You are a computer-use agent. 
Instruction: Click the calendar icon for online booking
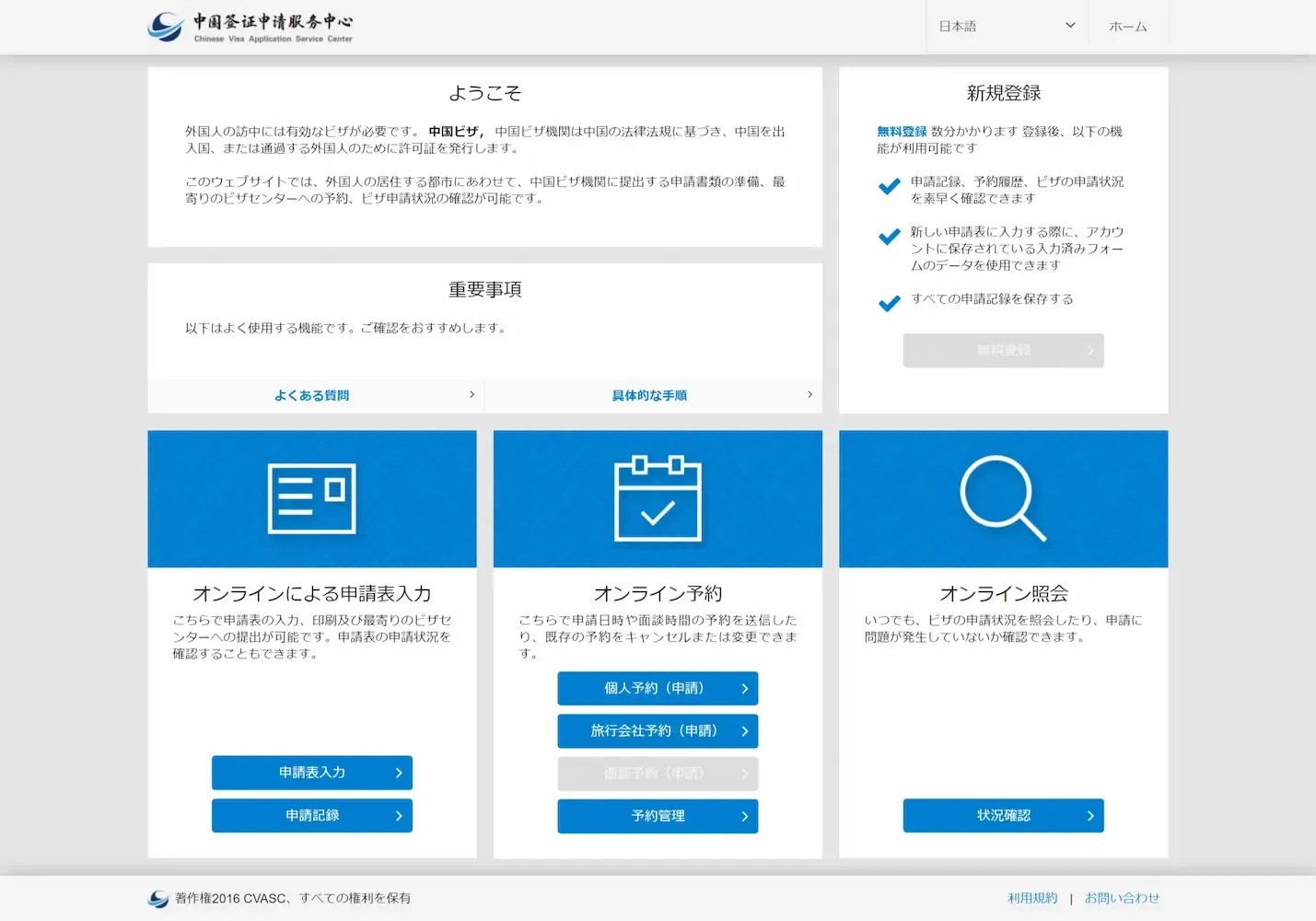(x=657, y=498)
